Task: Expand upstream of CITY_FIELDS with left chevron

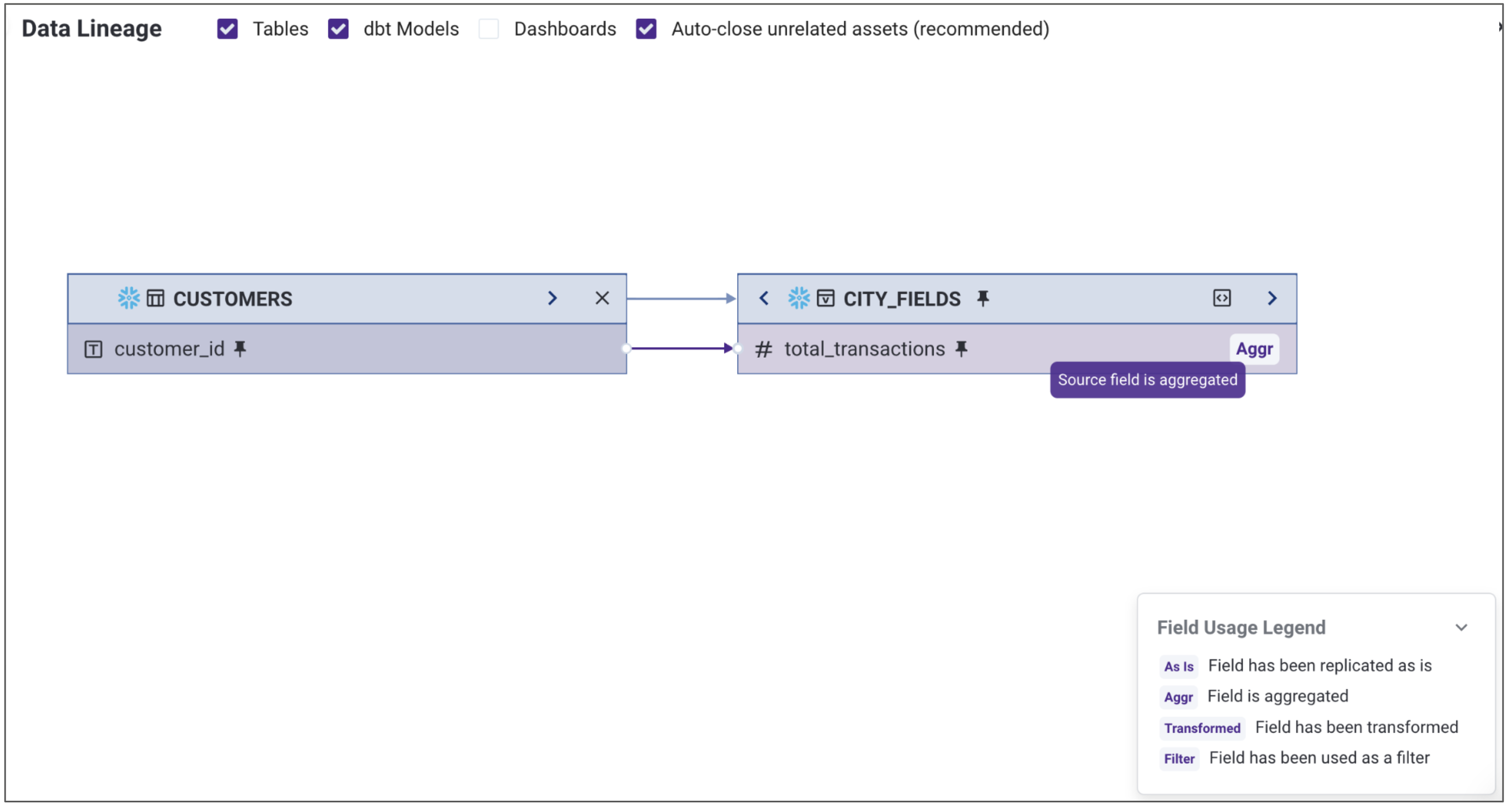Action: pyautogui.click(x=764, y=298)
